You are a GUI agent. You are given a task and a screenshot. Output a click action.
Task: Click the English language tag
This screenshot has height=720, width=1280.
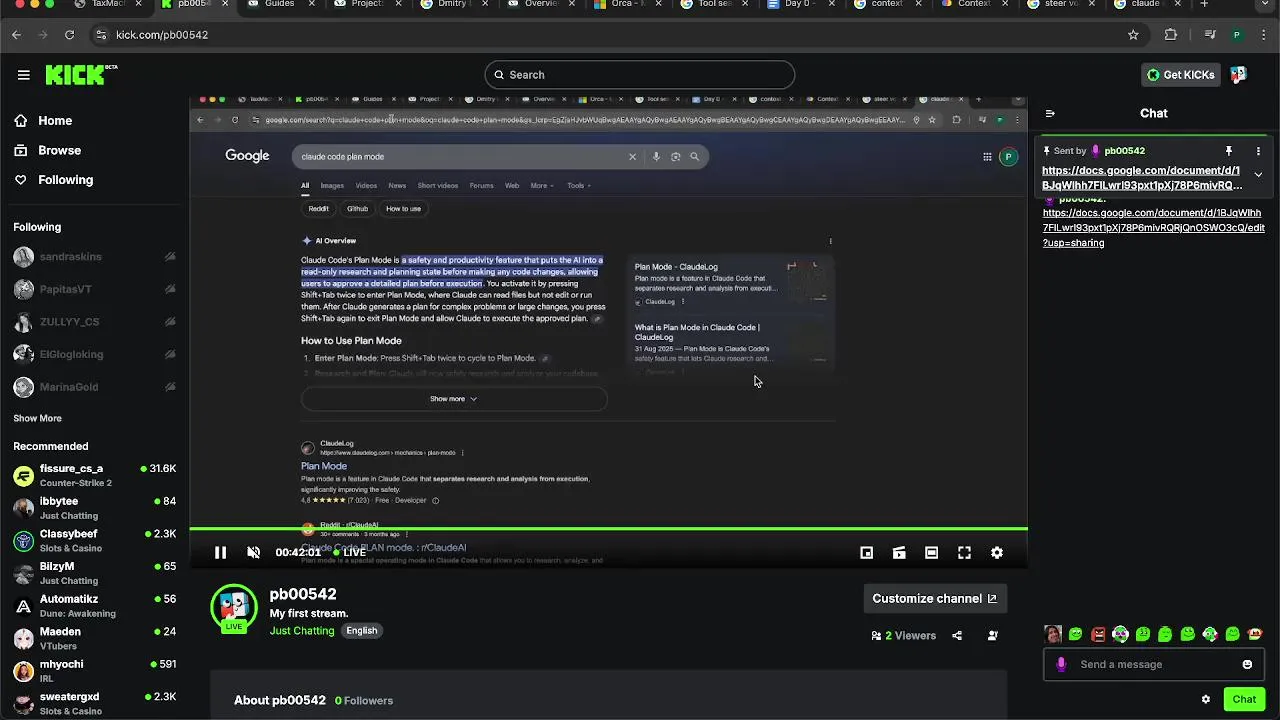(x=362, y=630)
